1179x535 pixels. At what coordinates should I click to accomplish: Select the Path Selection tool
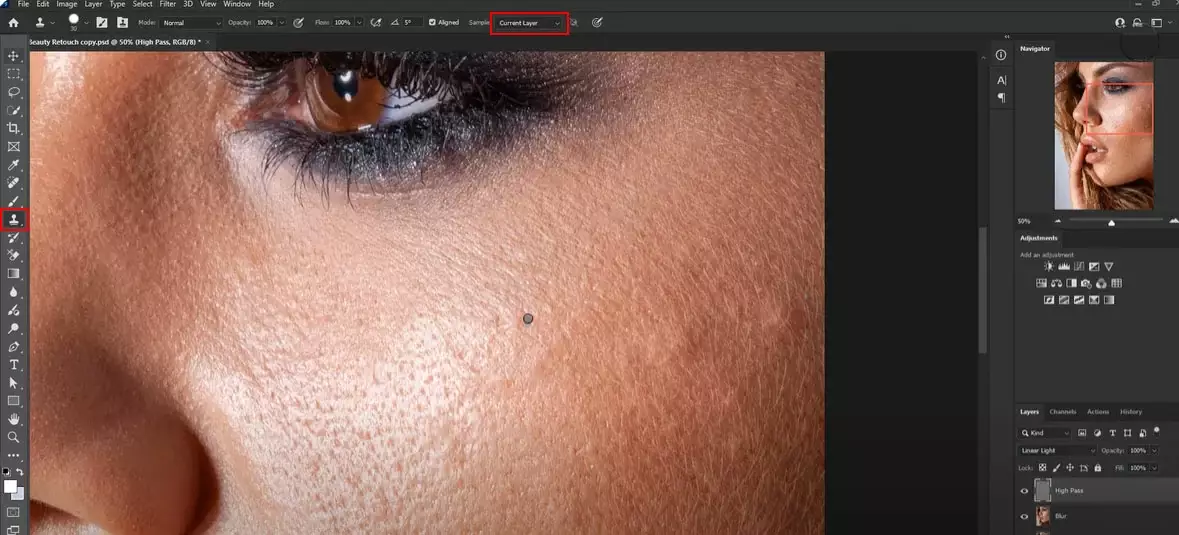click(14, 382)
